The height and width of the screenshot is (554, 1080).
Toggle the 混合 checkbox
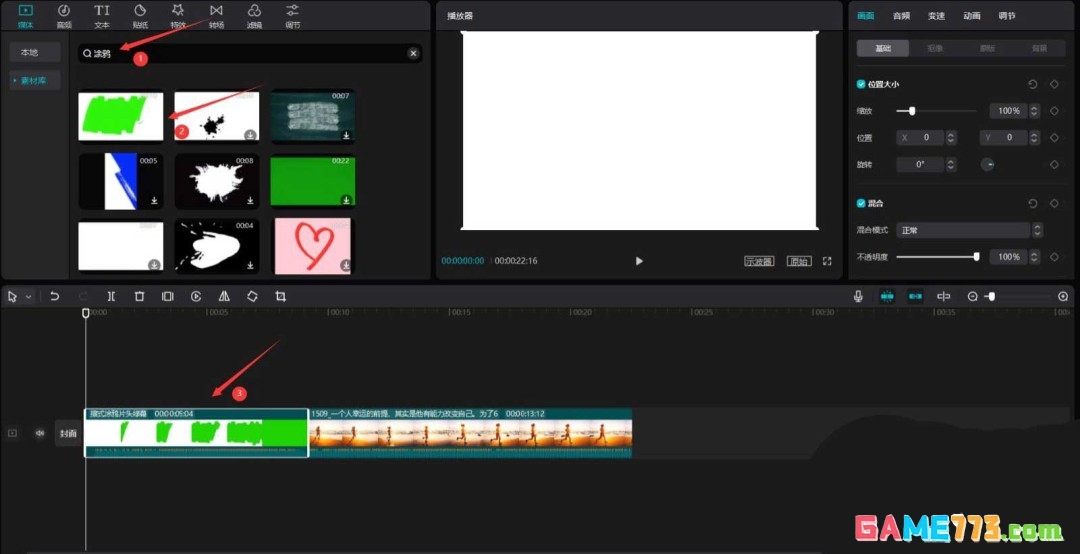click(861, 203)
